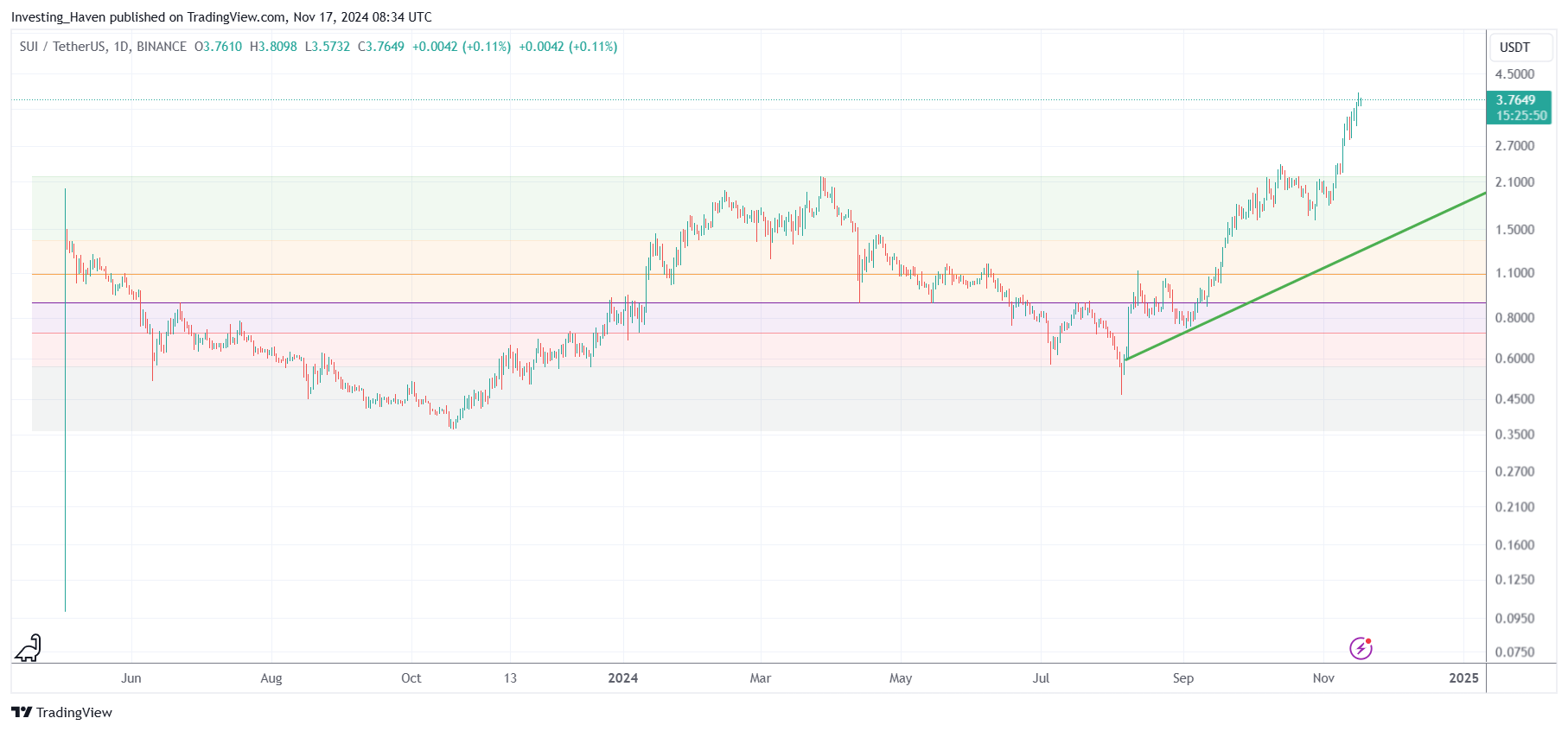This screenshot has width=1568, height=731.
Task: Click the 2024 label on the time axis
Action: point(623,678)
